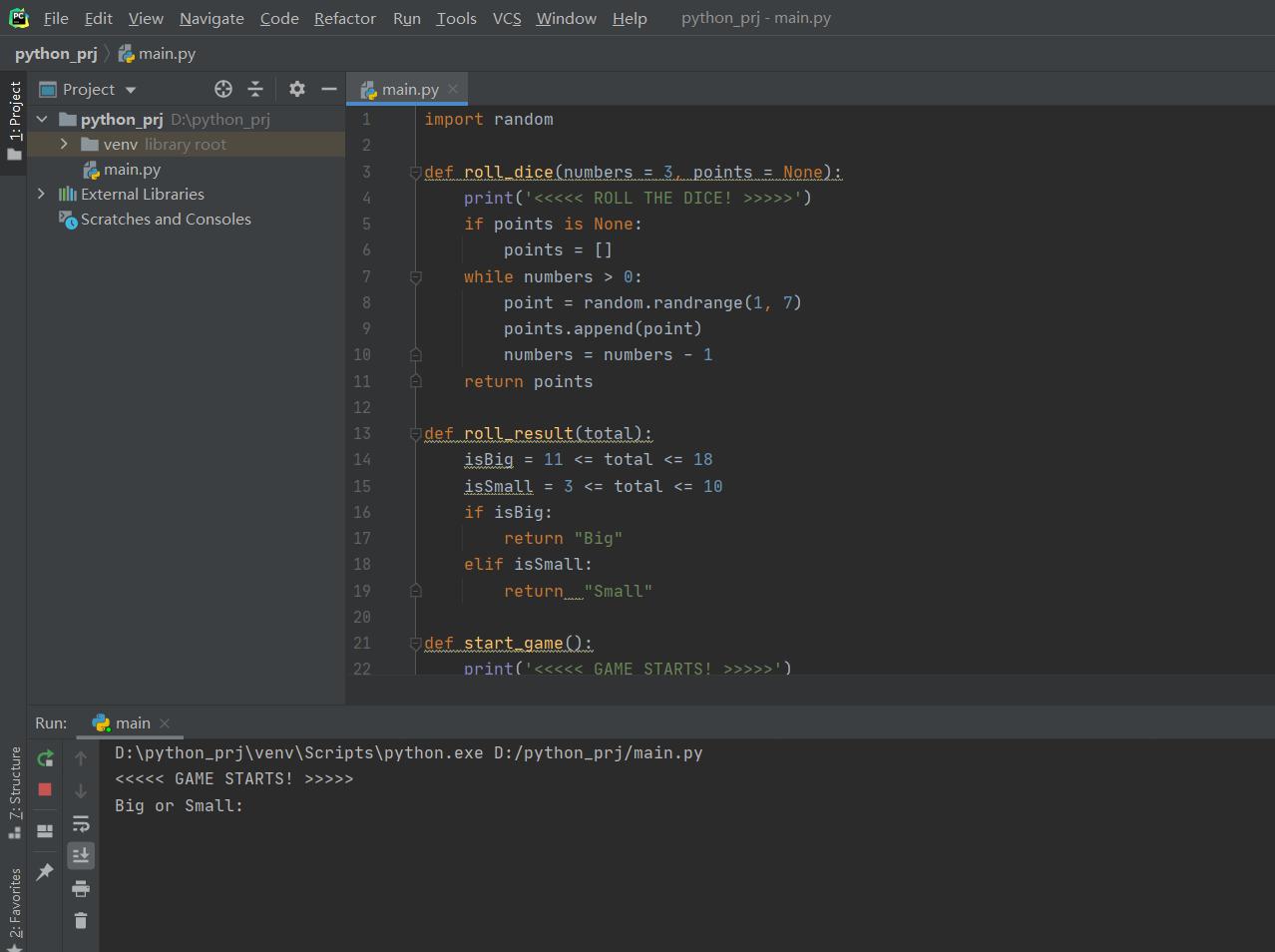The image size is (1275, 952).
Task: Clear console output with trash icon
Action: (81, 920)
